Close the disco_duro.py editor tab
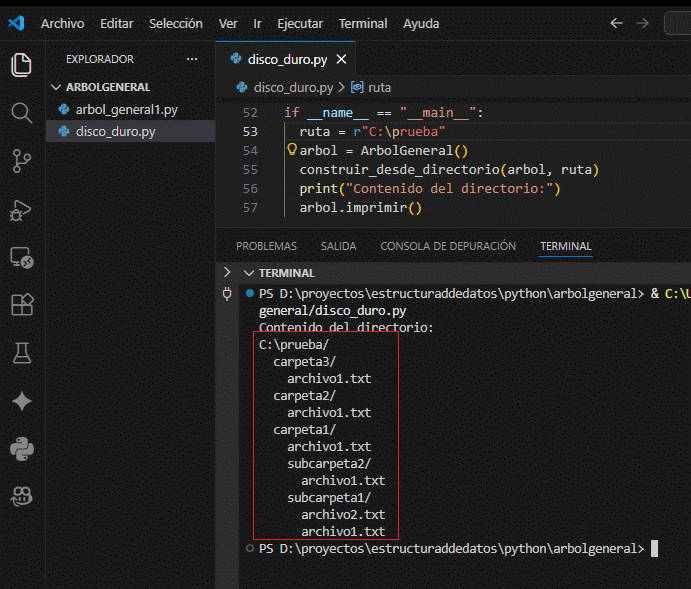691x589 pixels. pos(341,59)
